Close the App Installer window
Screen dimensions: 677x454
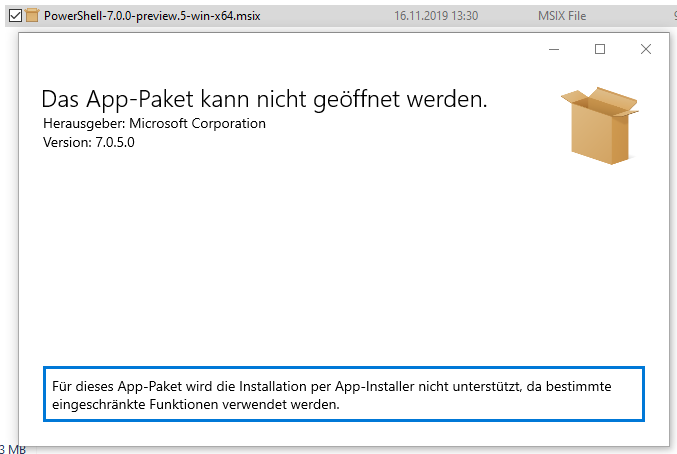pos(646,49)
